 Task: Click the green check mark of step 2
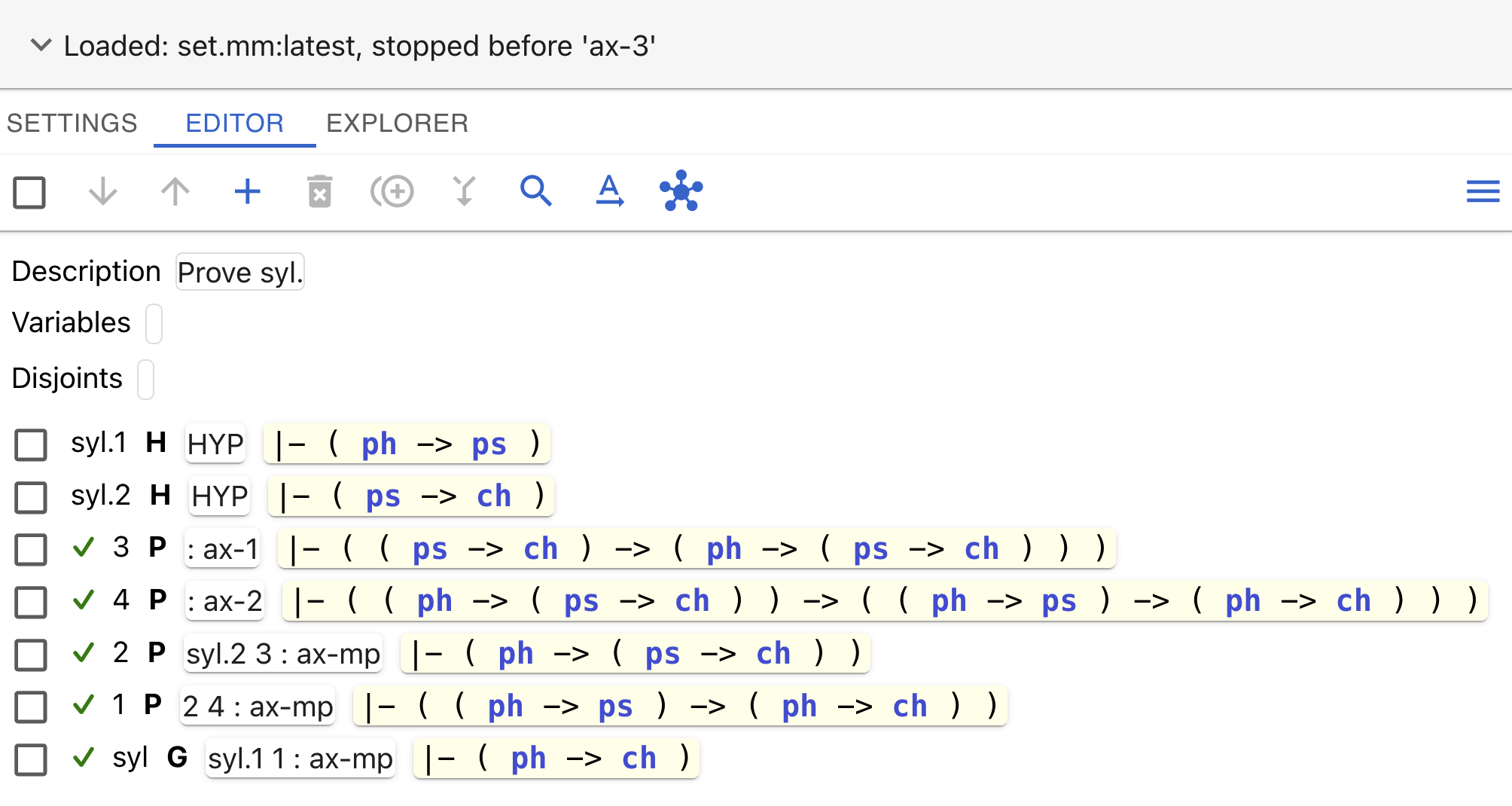(x=84, y=652)
